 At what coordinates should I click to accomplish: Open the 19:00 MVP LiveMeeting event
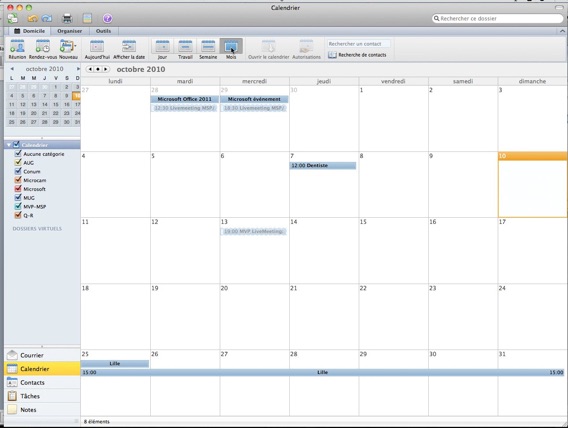[x=253, y=231]
